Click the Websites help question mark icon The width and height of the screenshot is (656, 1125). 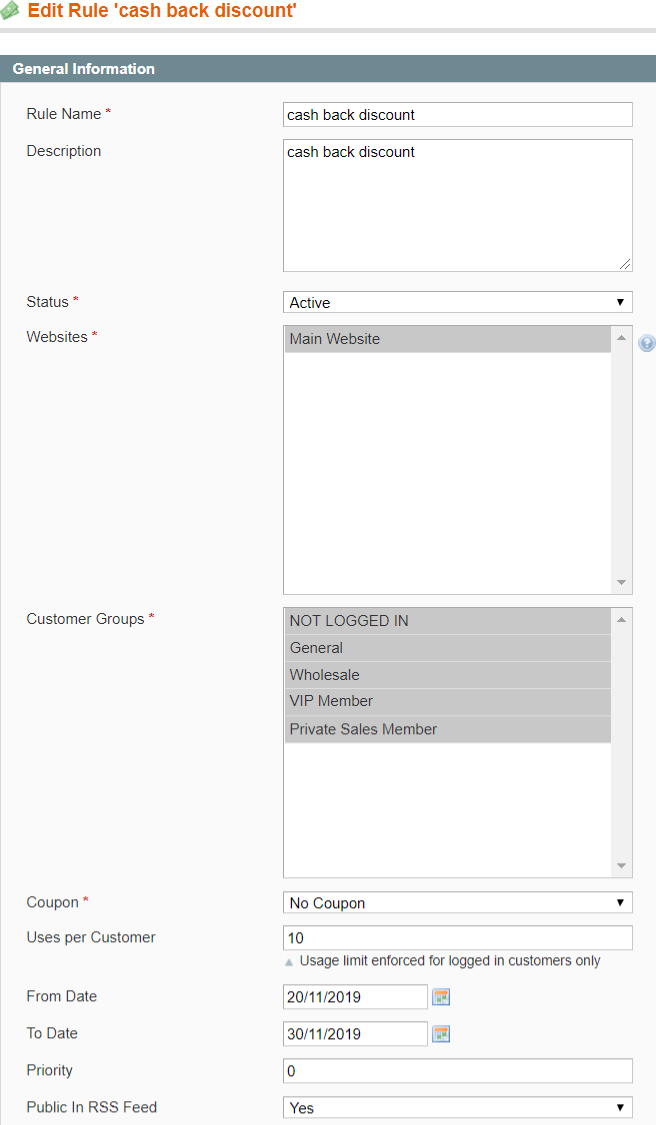(647, 343)
